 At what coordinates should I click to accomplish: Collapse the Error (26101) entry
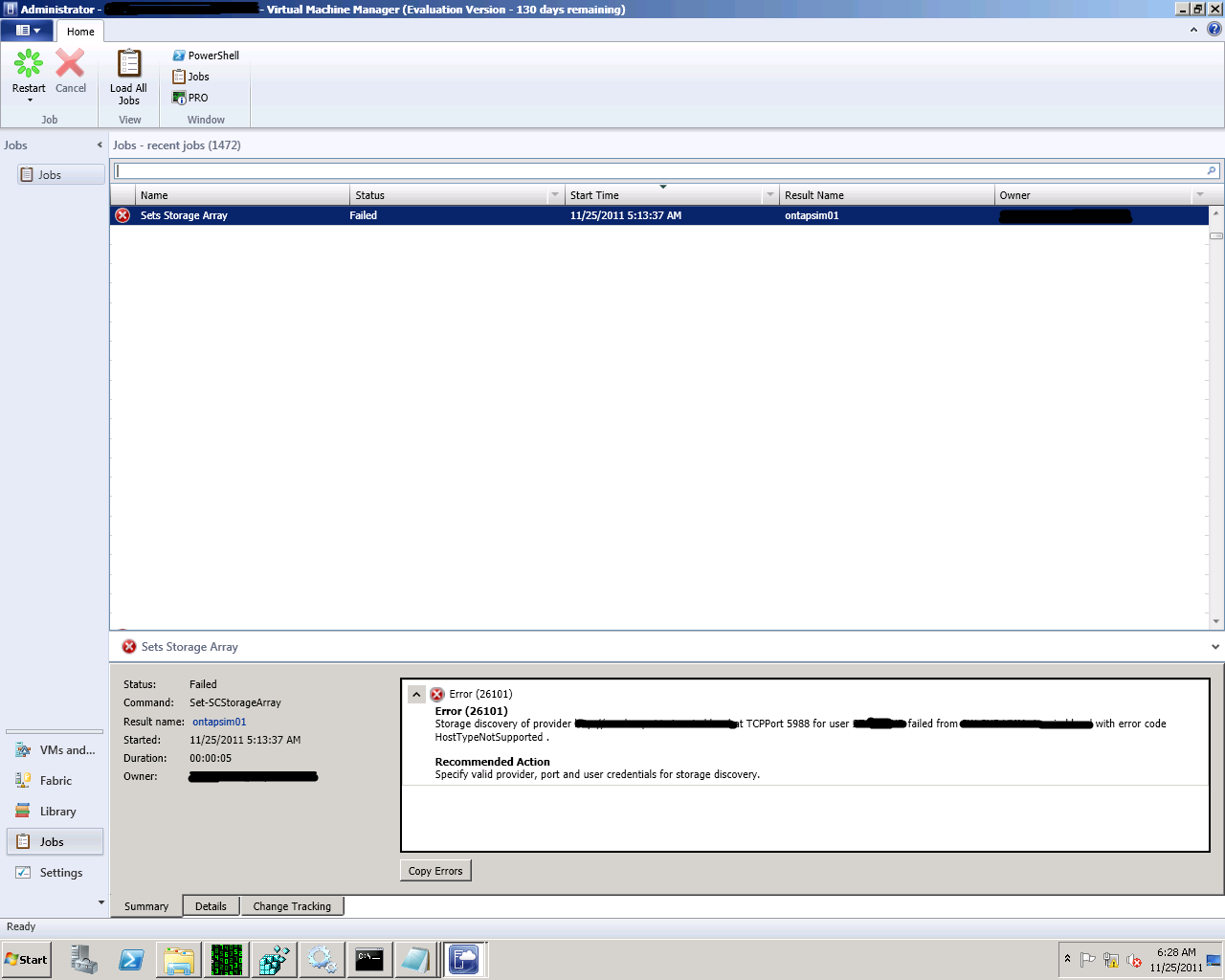[416, 694]
